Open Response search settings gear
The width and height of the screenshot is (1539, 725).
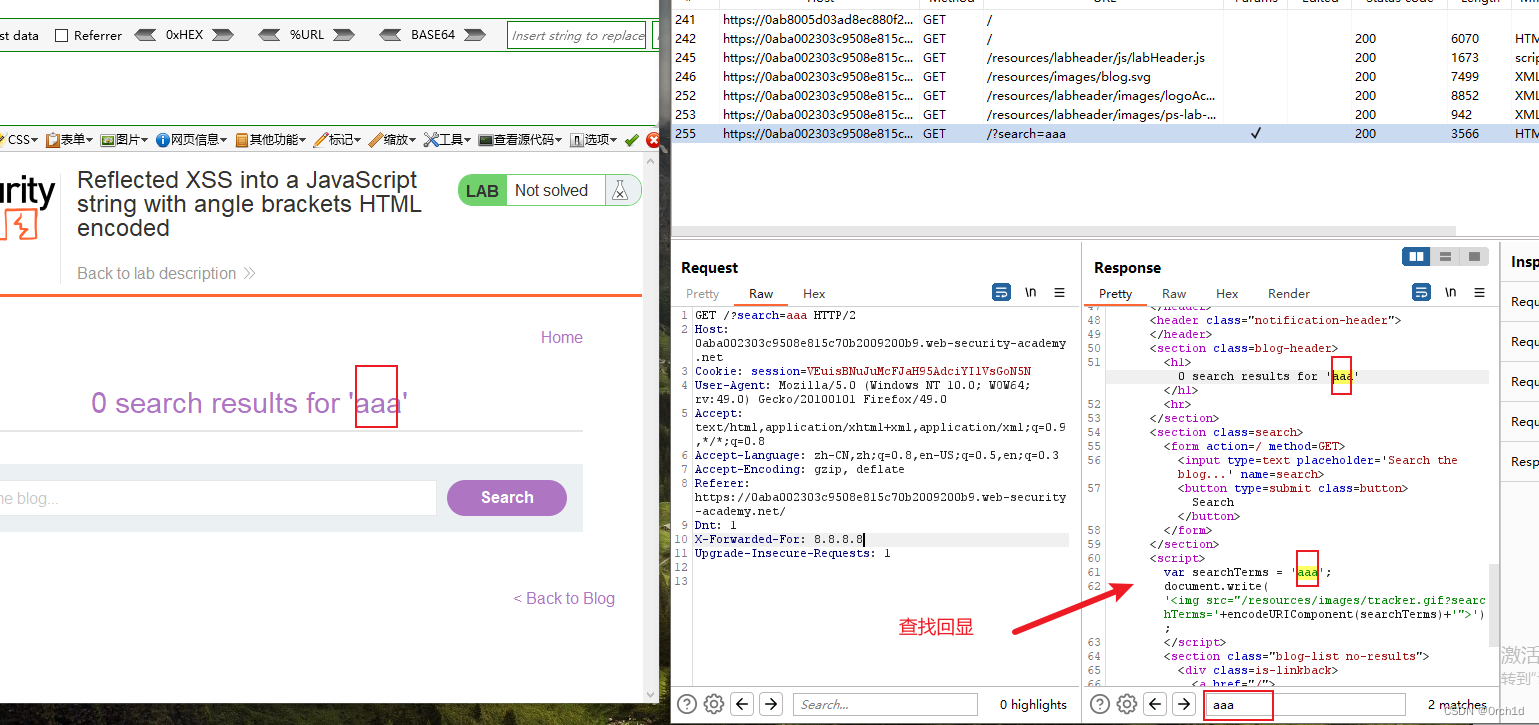(1127, 704)
